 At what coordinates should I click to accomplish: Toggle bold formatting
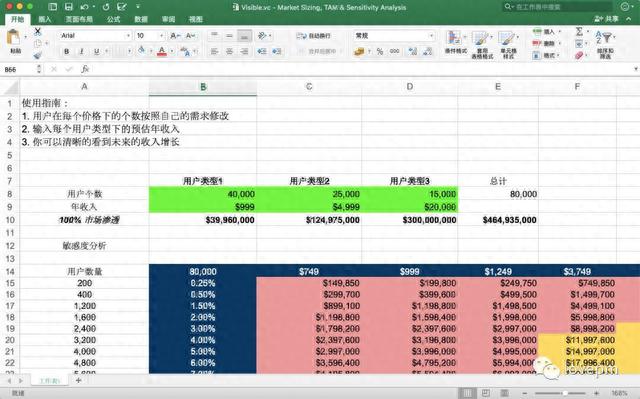click(x=67, y=51)
